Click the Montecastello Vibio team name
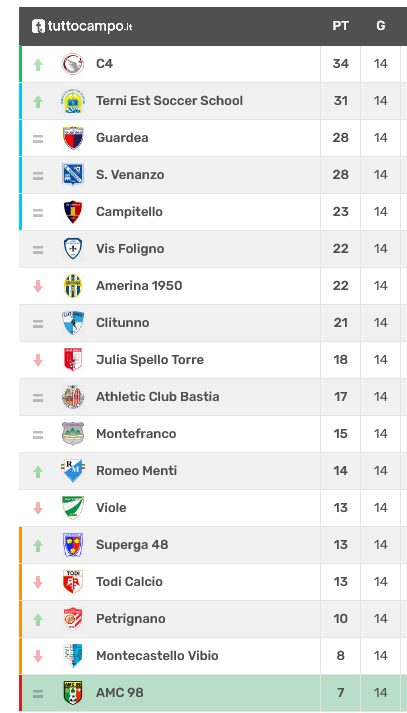Image resolution: width=407 pixels, height=713 pixels. (x=157, y=656)
